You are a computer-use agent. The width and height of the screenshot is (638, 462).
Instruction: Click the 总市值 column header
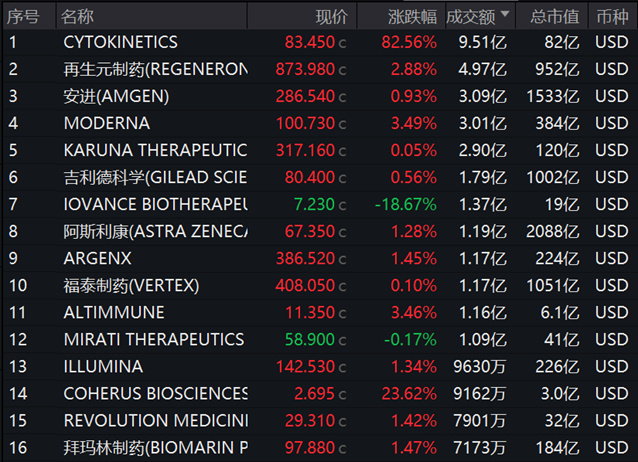(555, 17)
